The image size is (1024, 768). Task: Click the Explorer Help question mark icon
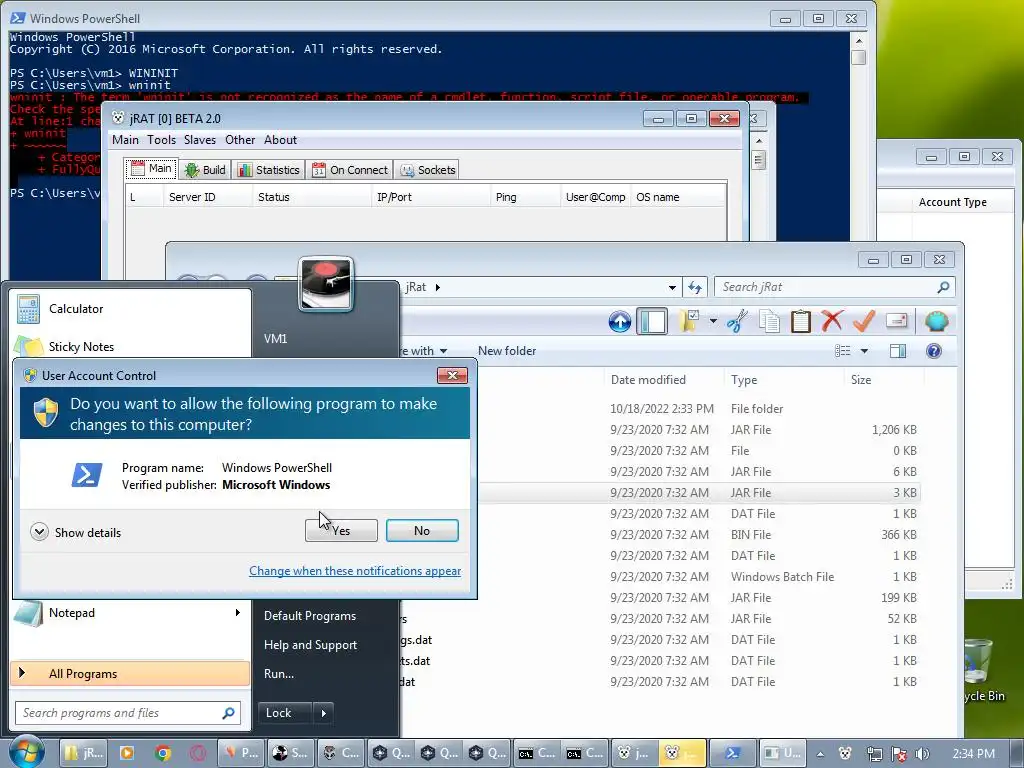pos(934,351)
